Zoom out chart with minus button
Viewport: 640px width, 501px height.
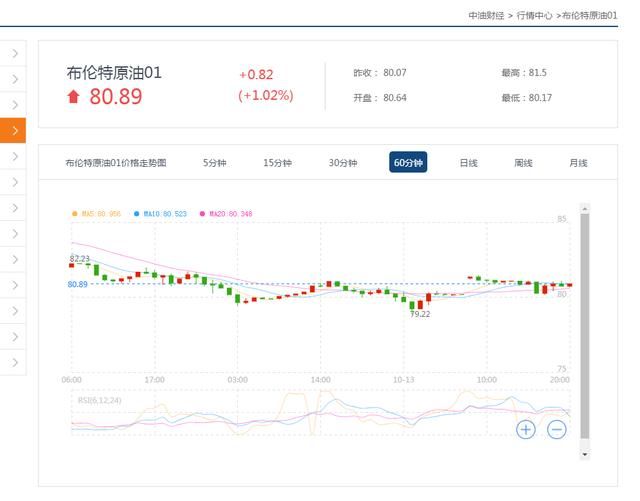[556, 430]
